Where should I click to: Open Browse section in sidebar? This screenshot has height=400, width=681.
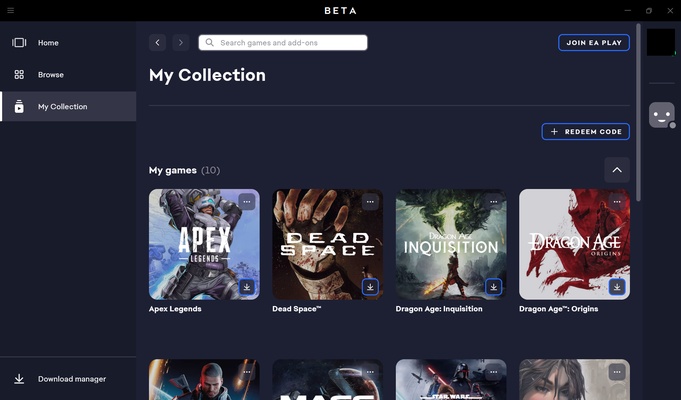68,75
